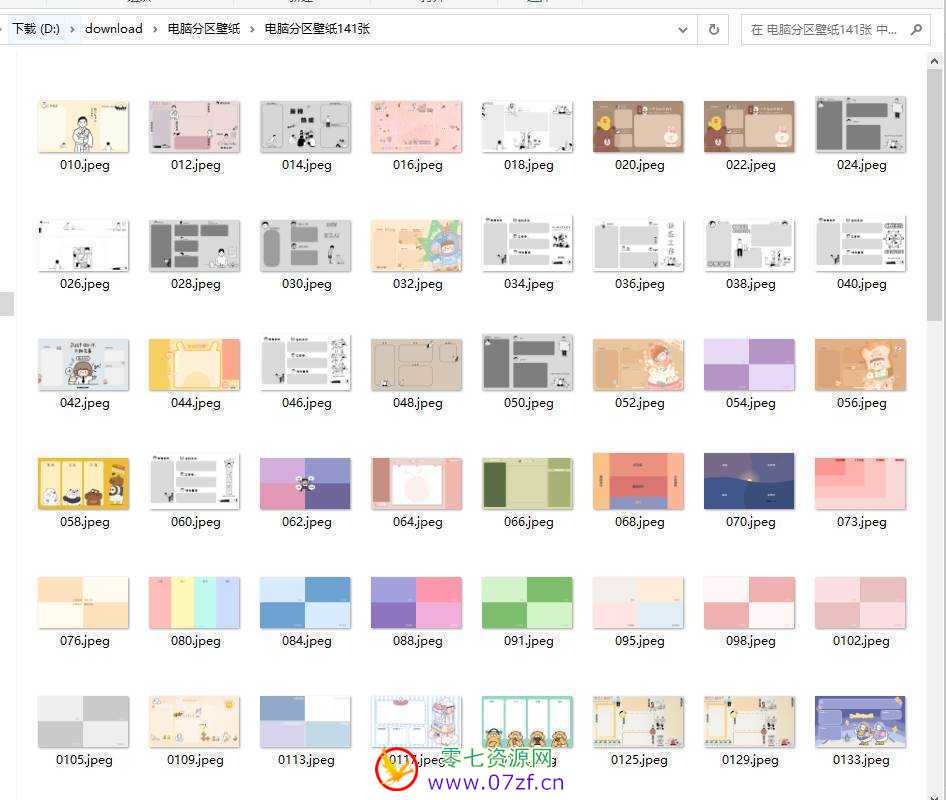
Task: Expand chevron after 'download' in breadcrumb
Action: click(x=155, y=30)
